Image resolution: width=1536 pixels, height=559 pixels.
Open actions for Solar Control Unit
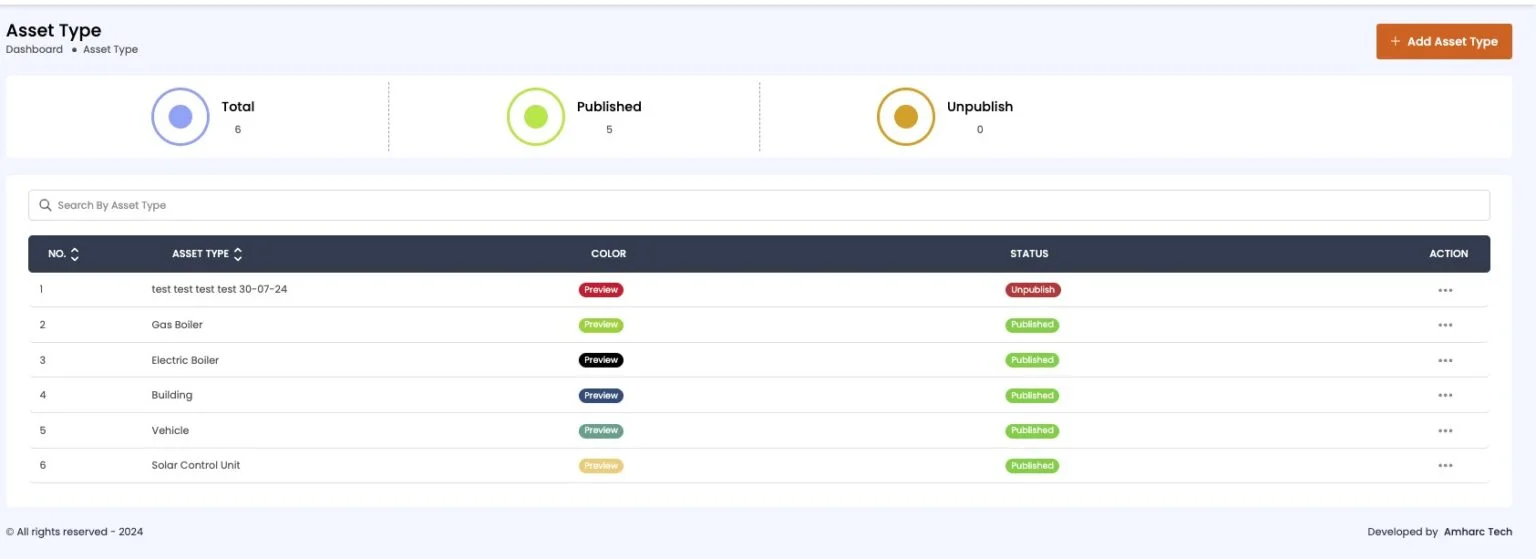pos(1444,466)
